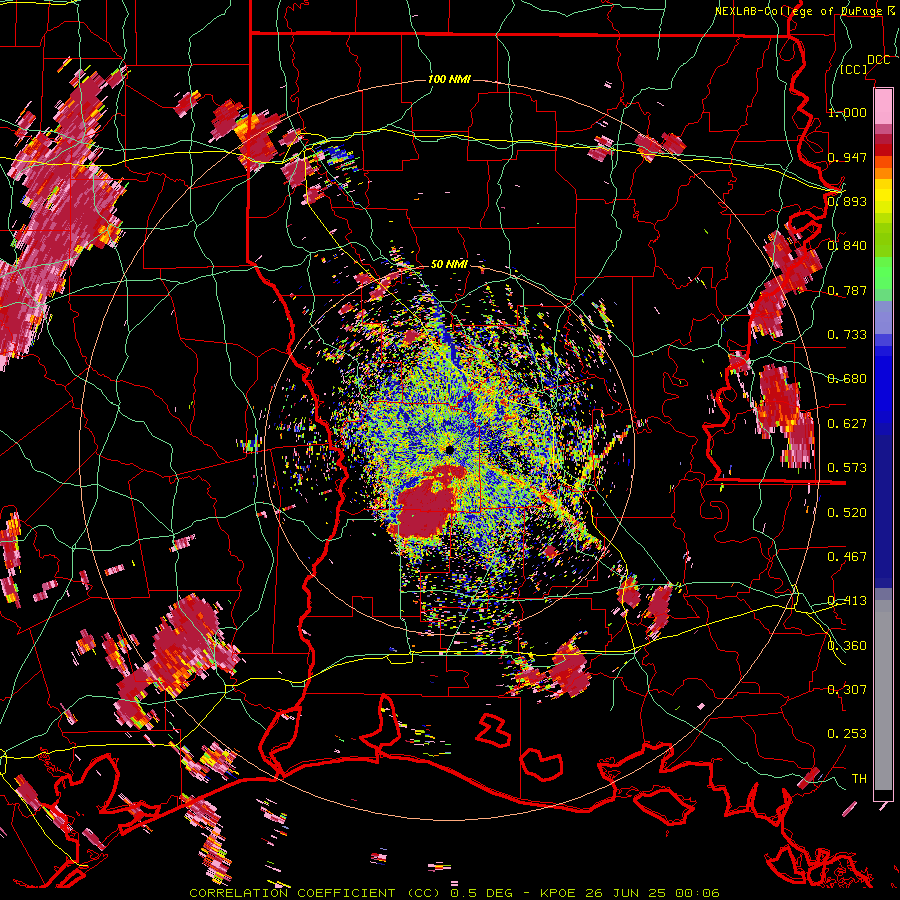The height and width of the screenshot is (900, 900).
Task: Click the KPOE station identifier text
Action: [559, 893]
